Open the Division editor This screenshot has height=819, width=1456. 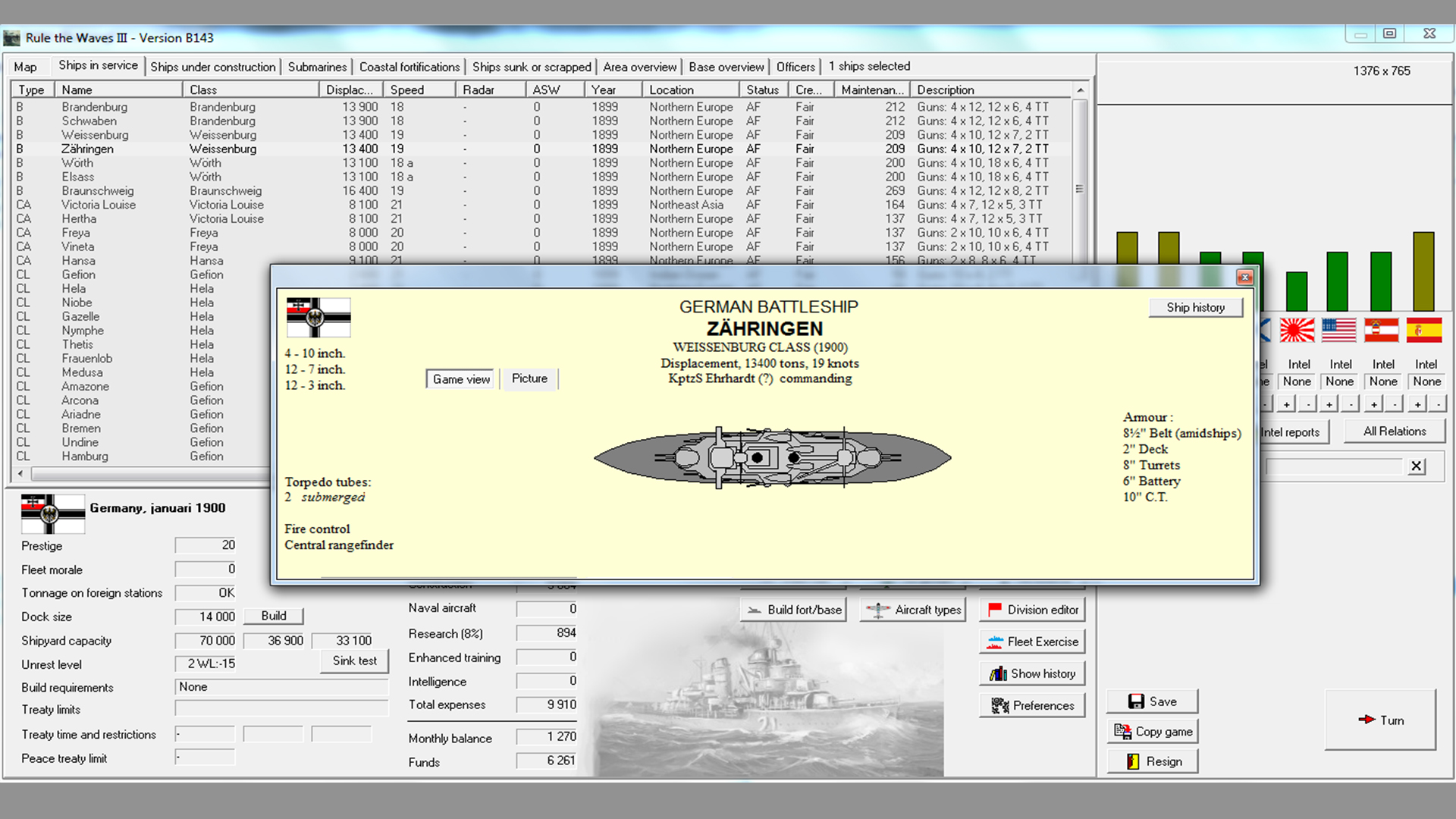click(x=1032, y=610)
